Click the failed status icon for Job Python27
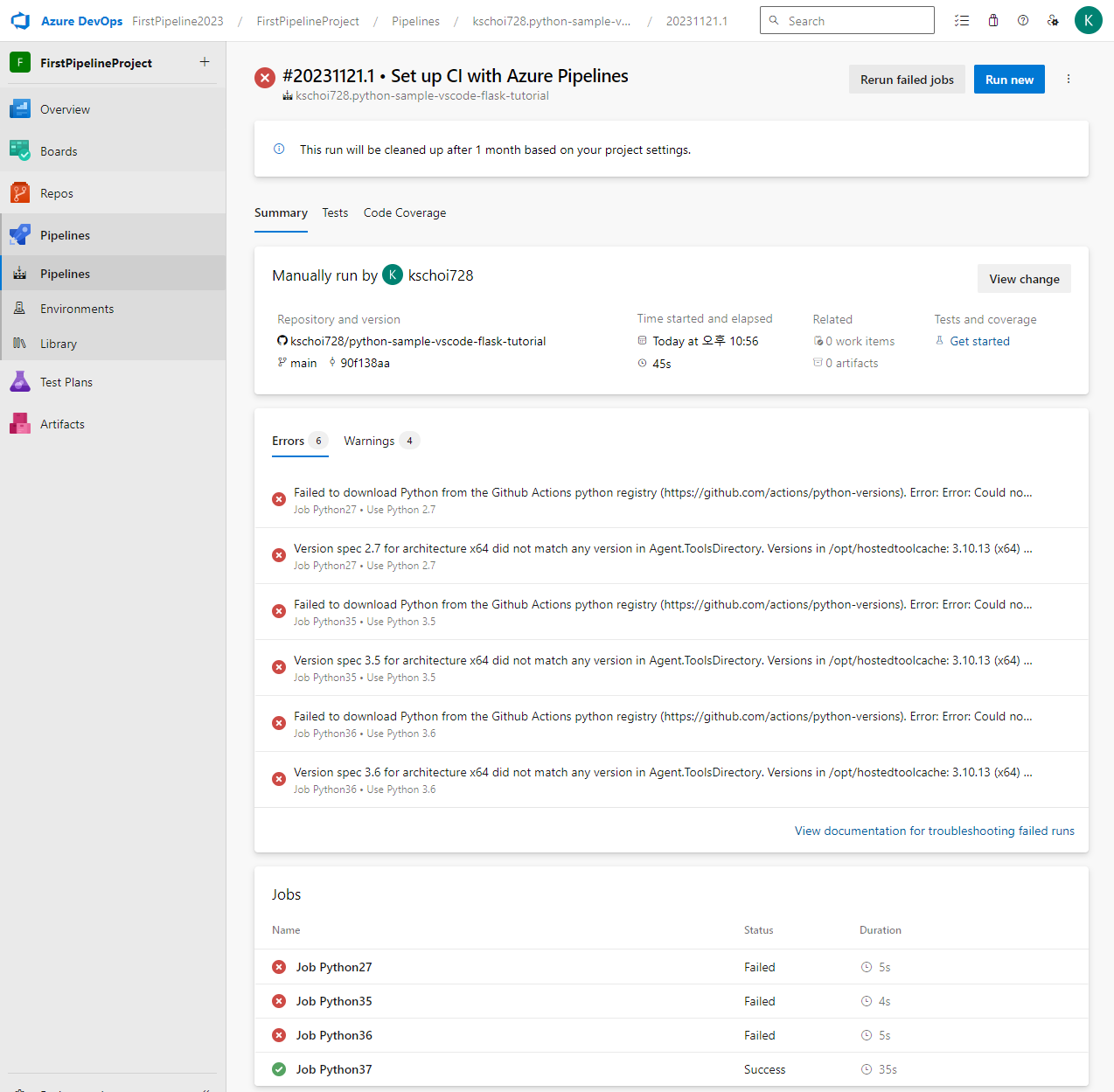This screenshot has width=1114, height=1092. pos(279,967)
